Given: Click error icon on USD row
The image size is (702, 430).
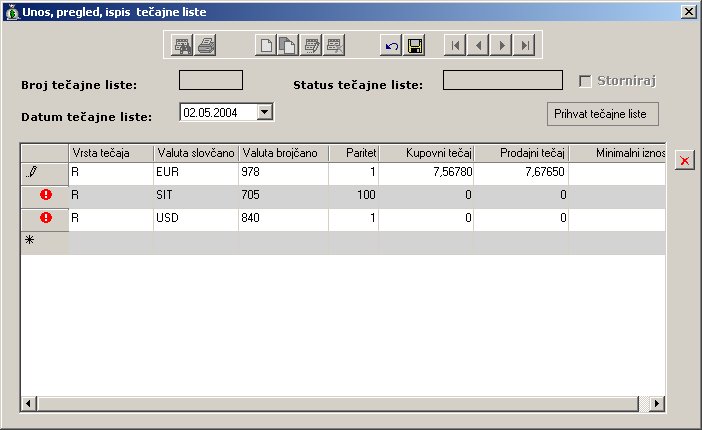Looking at the screenshot, I should coord(46,218).
